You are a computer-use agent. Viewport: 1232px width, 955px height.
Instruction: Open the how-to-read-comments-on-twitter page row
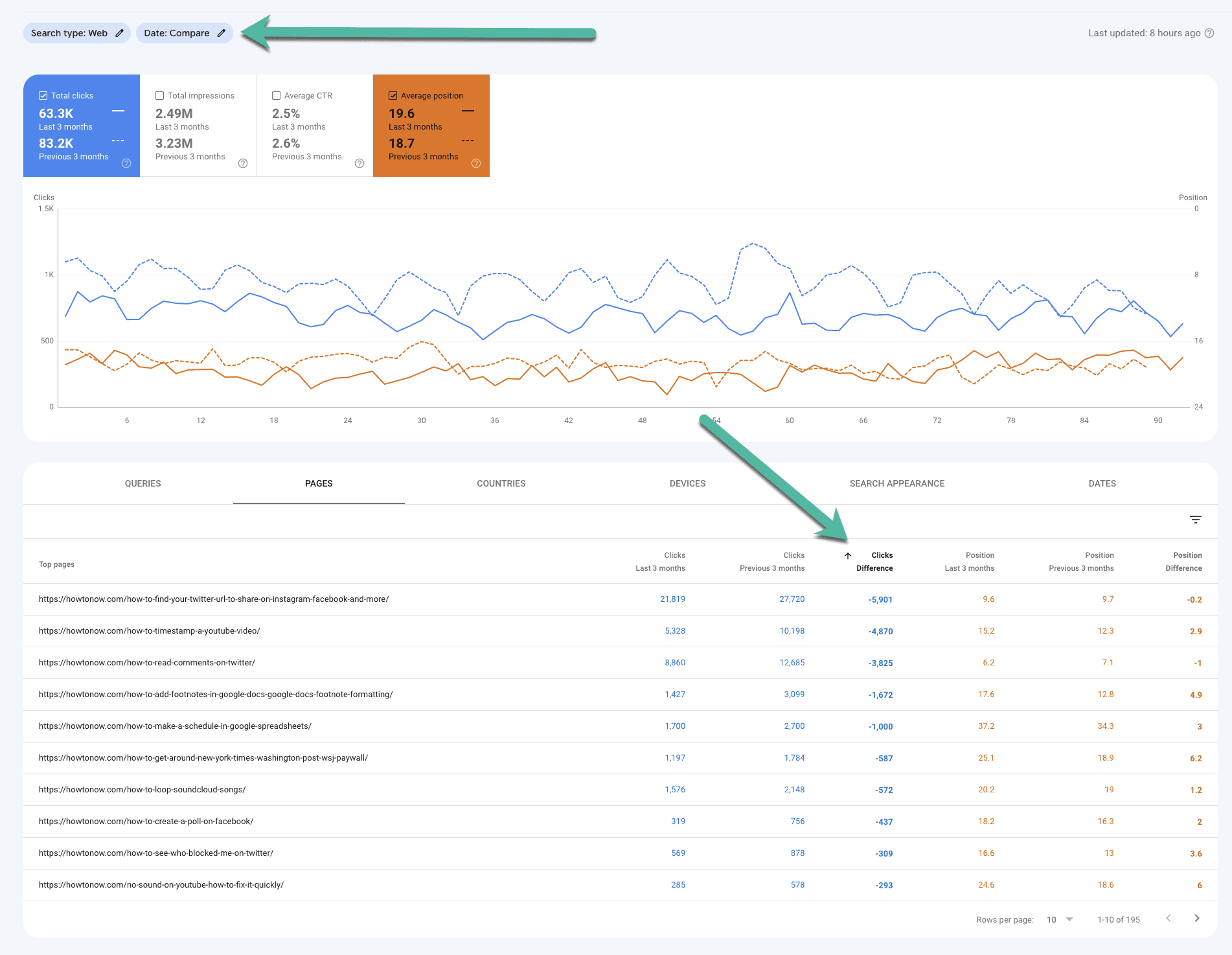point(147,663)
